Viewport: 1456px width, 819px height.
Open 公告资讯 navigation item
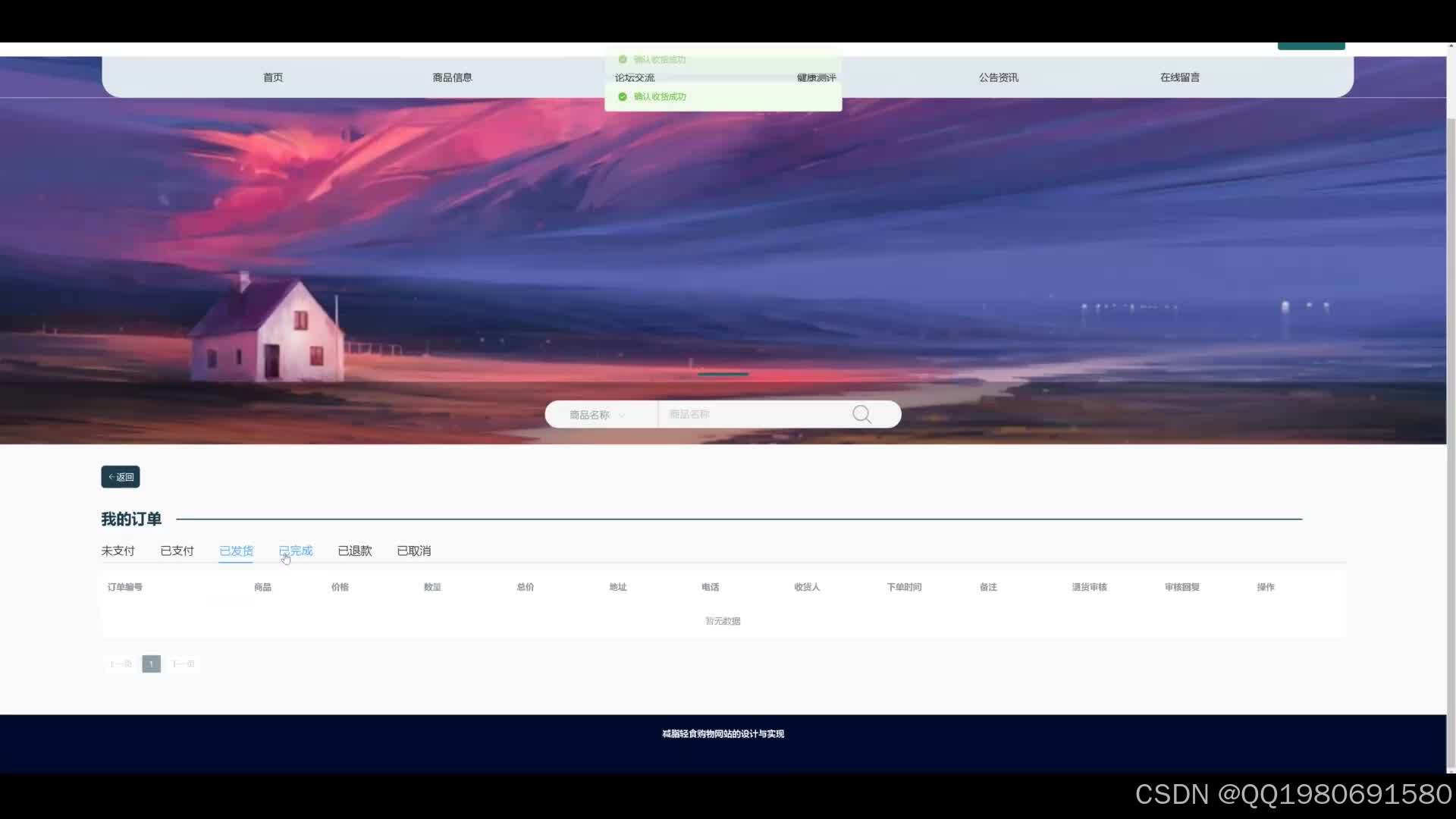[998, 77]
